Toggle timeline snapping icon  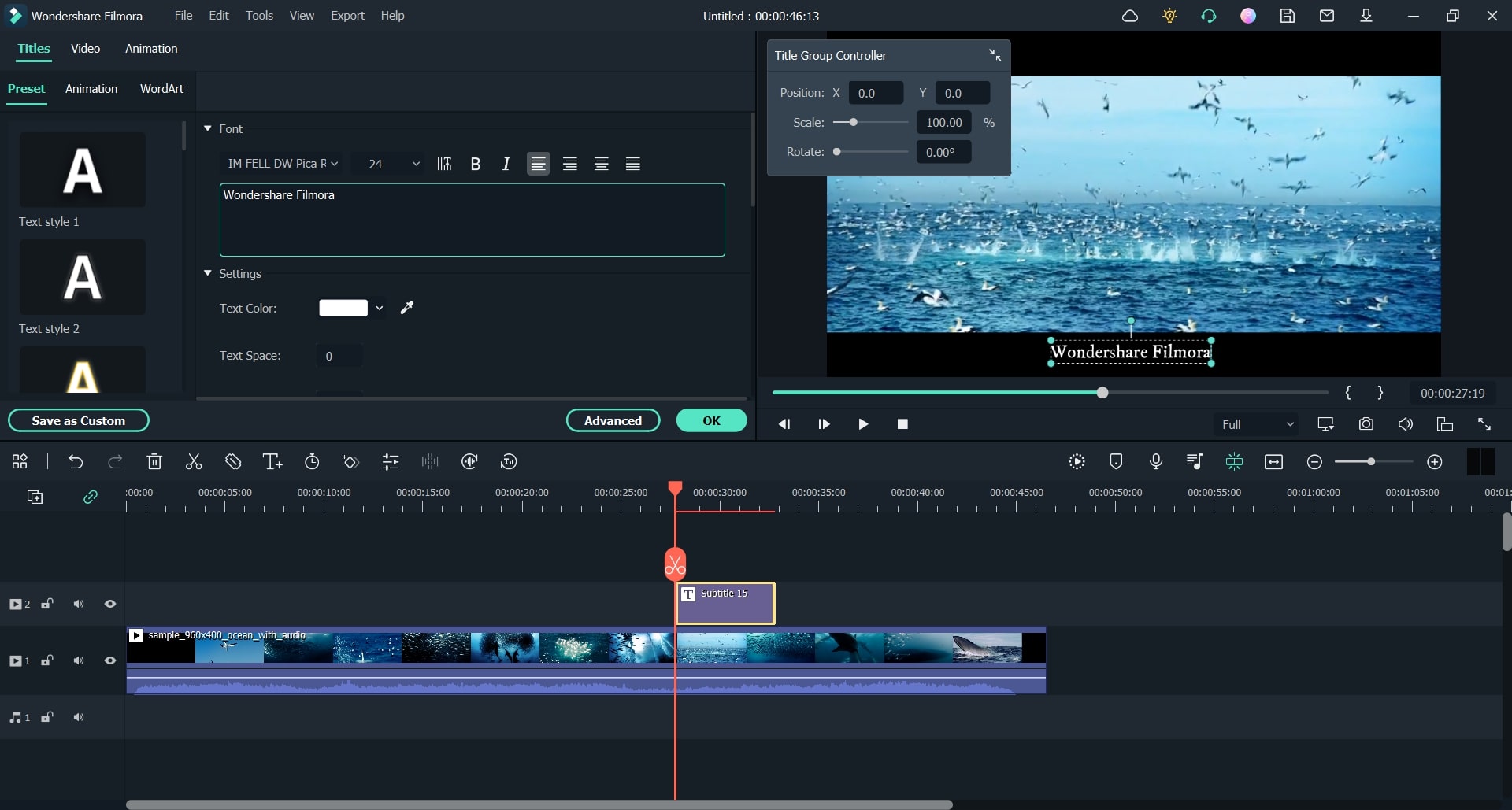click(x=1234, y=462)
